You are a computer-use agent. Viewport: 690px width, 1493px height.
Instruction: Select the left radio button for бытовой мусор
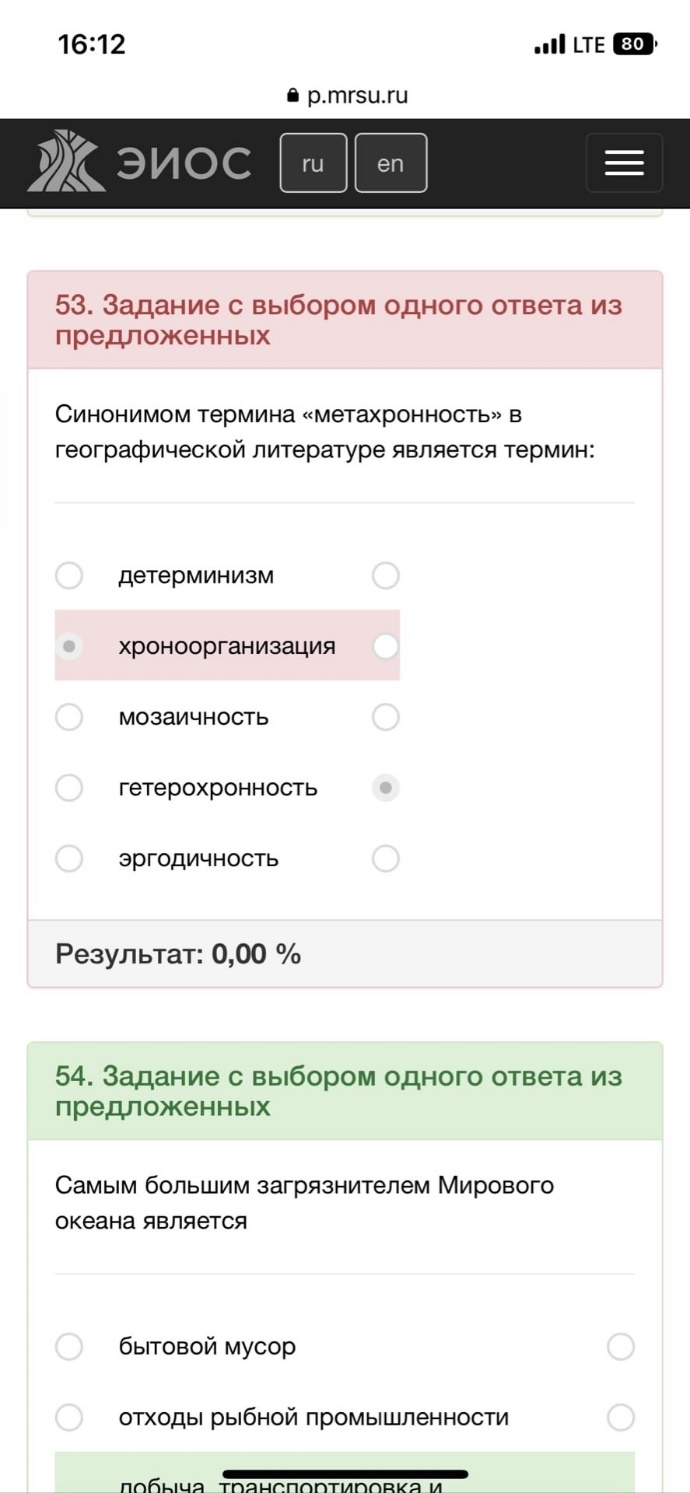(x=69, y=1347)
